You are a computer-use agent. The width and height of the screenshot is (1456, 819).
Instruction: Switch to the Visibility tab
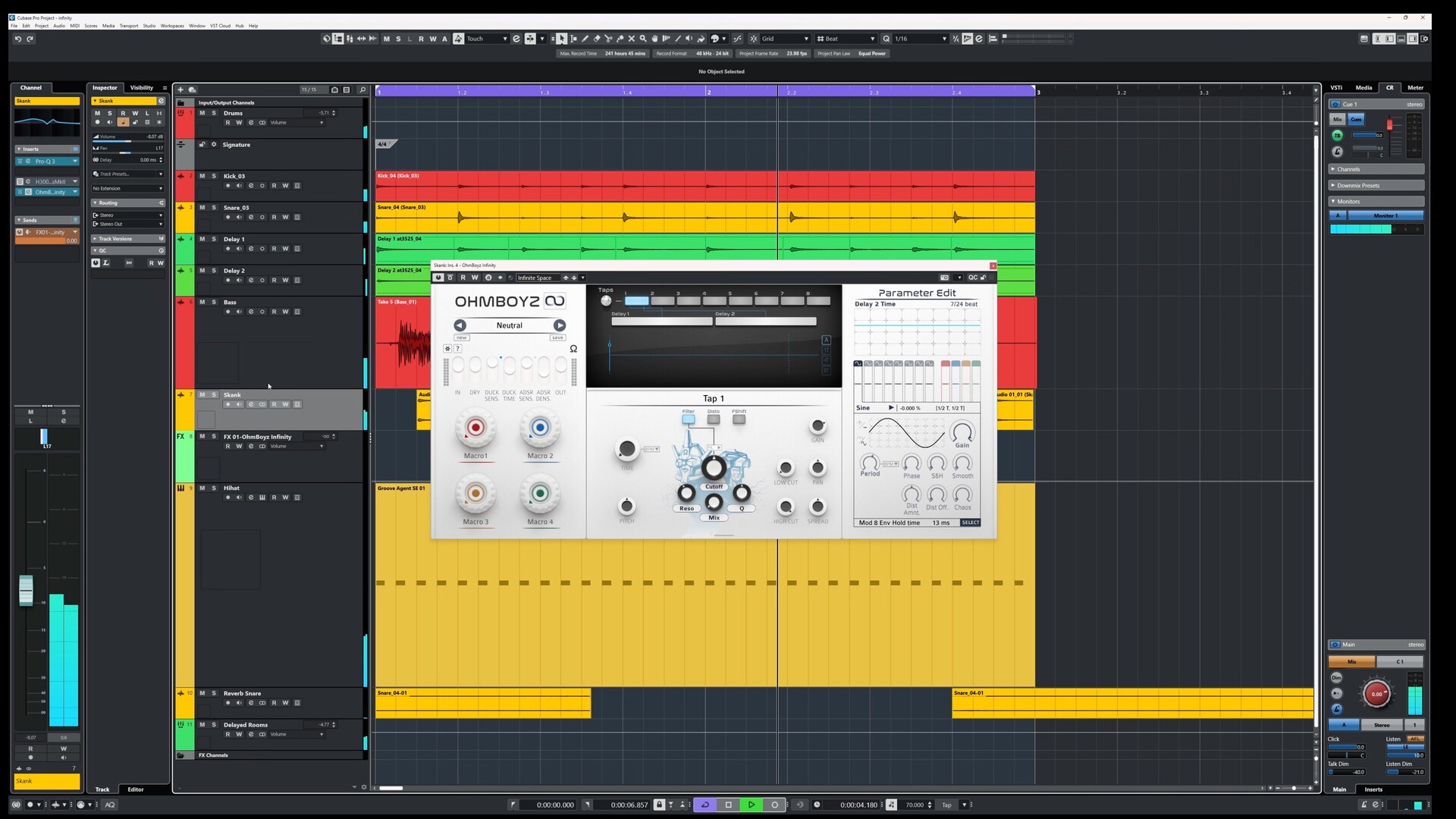coord(142,88)
